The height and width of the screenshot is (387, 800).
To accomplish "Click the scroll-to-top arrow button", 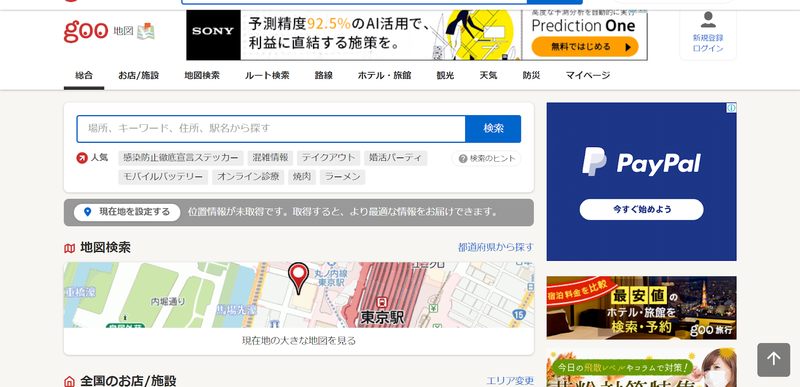I will click(x=773, y=359).
